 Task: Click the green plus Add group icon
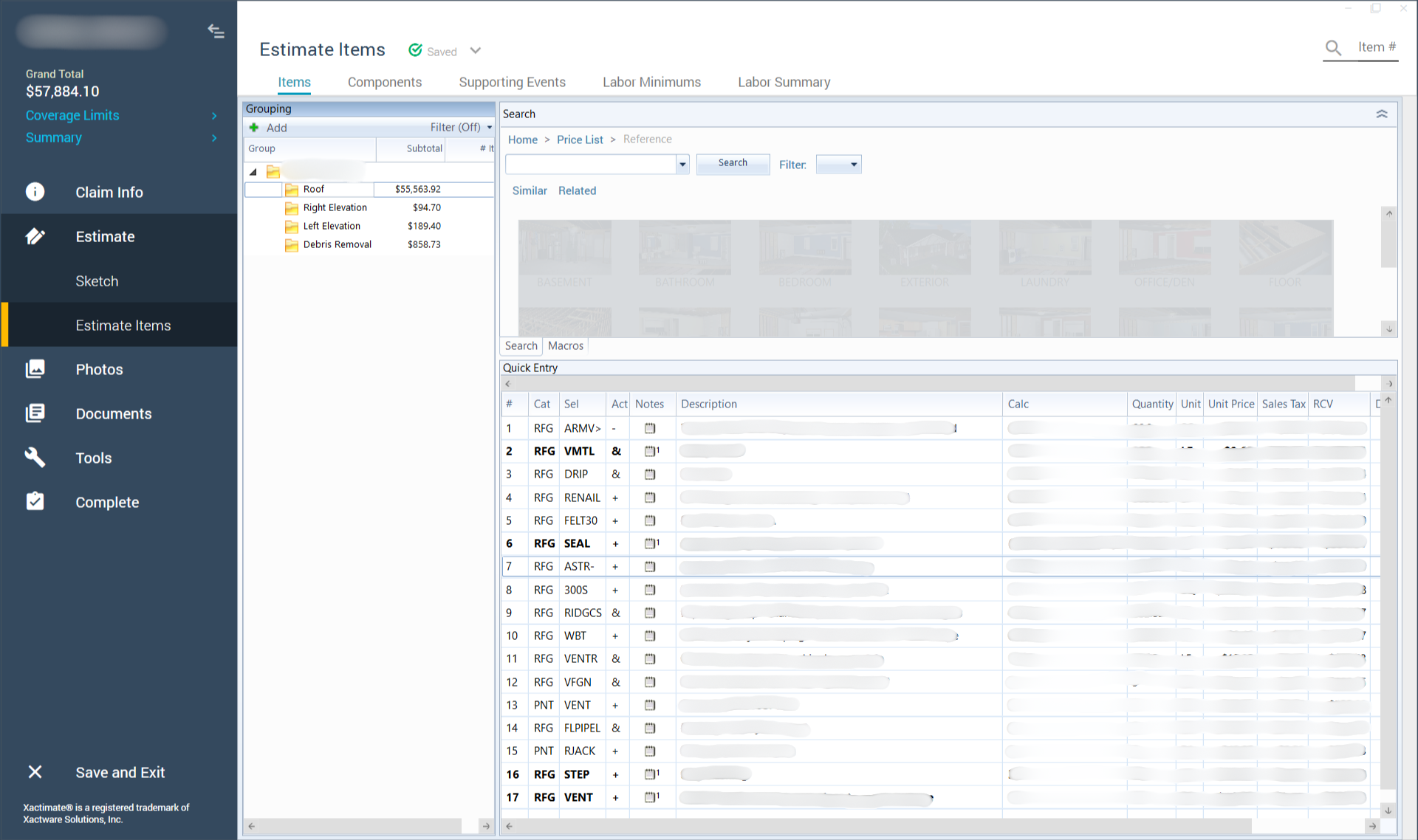pyautogui.click(x=254, y=128)
